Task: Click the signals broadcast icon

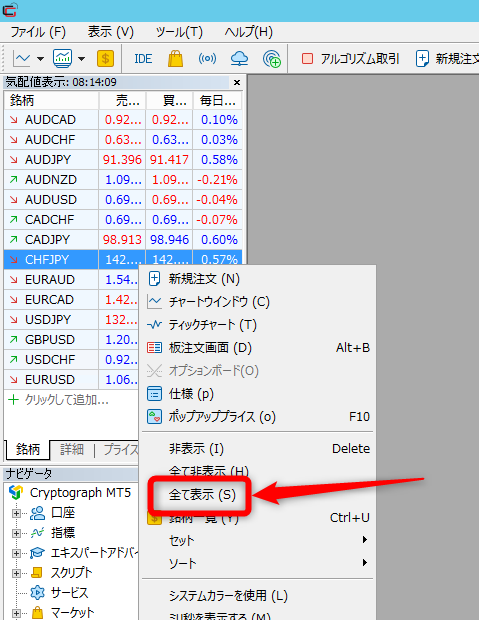Action: pyautogui.click(x=207, y=59)
